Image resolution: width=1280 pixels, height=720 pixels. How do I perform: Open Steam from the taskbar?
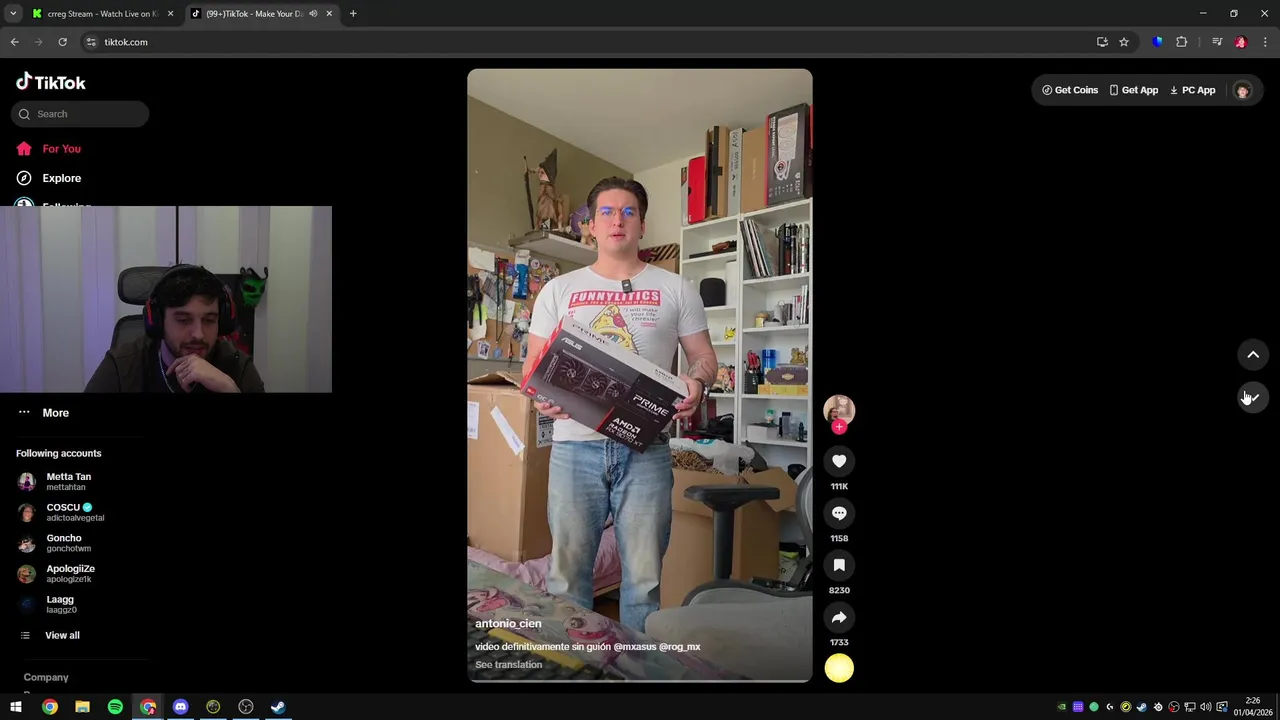tap(278, 707)
